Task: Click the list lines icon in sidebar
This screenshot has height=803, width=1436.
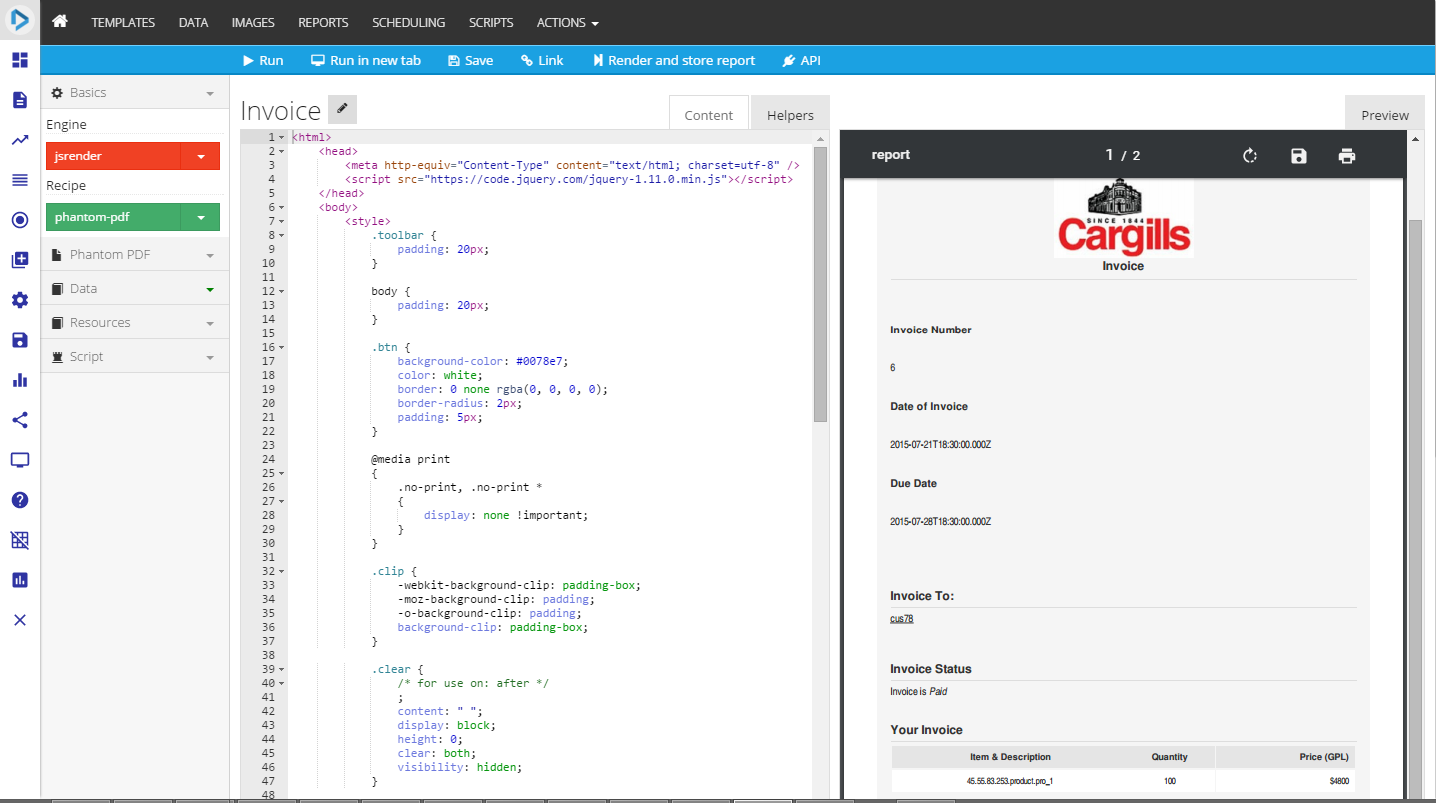Action: [x=20, y=180]
